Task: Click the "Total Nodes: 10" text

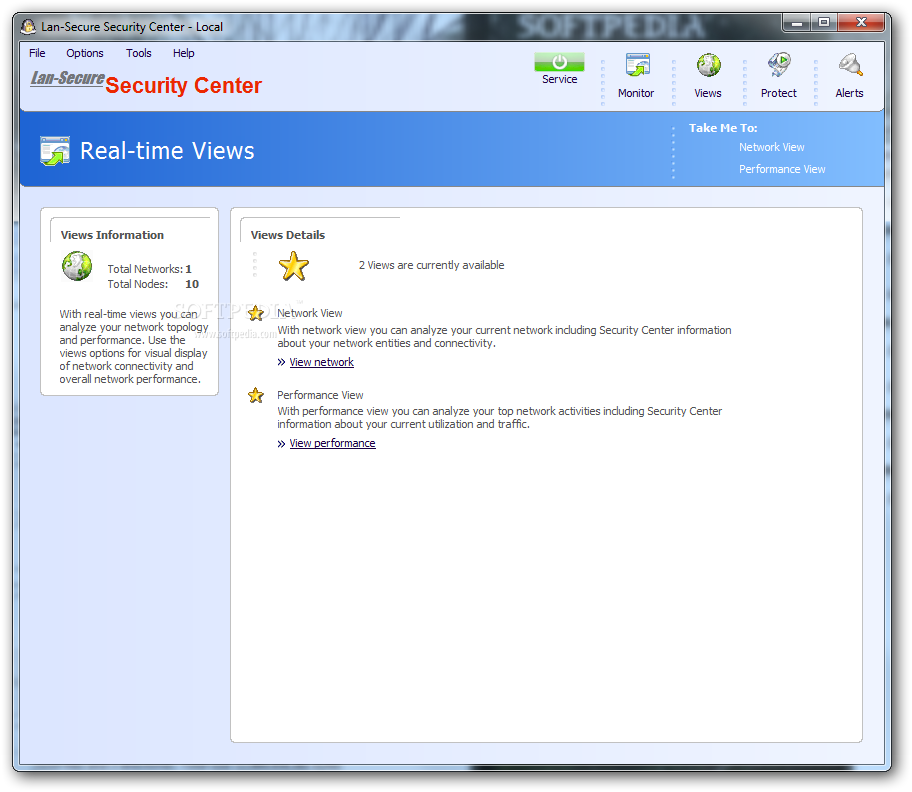Action: 153,284
